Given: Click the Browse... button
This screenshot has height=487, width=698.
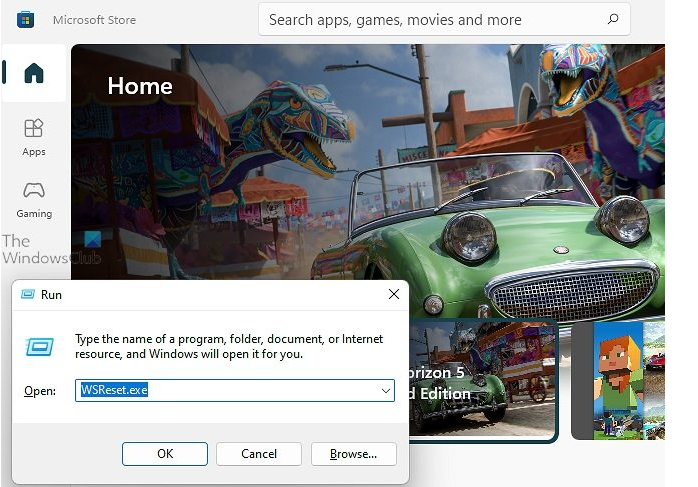Looking at the screenshot, I should [353, 454].
